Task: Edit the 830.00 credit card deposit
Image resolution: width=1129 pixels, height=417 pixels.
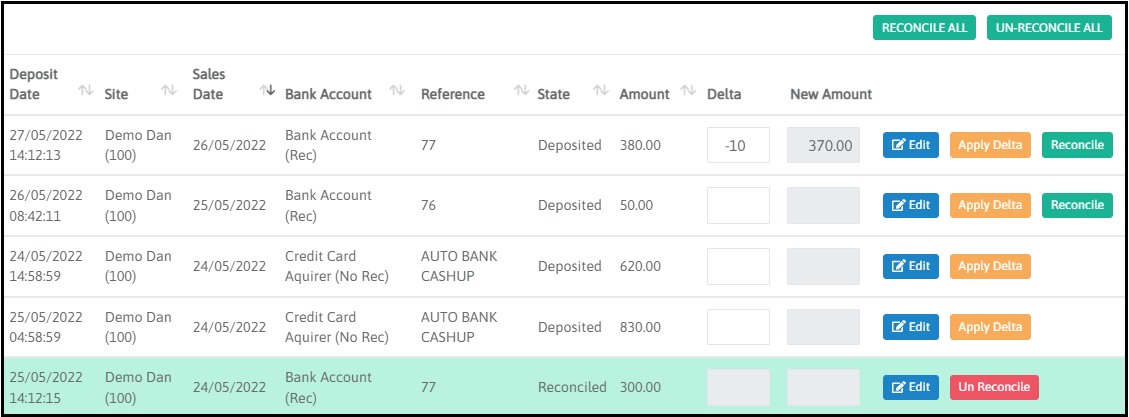Action: click(910, 327)
